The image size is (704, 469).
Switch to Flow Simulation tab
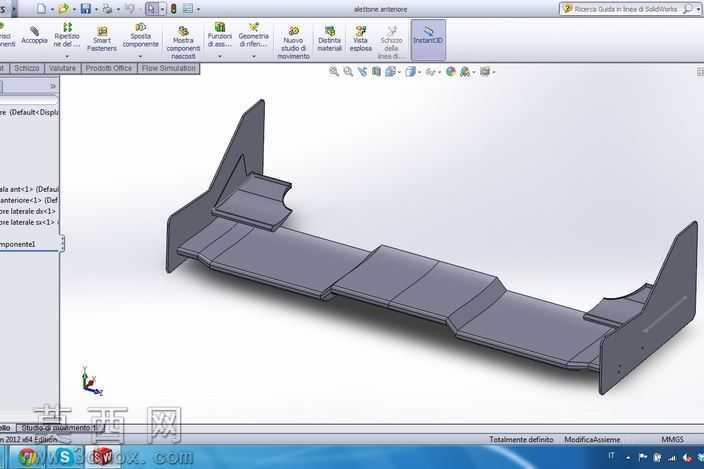[168, 68]
